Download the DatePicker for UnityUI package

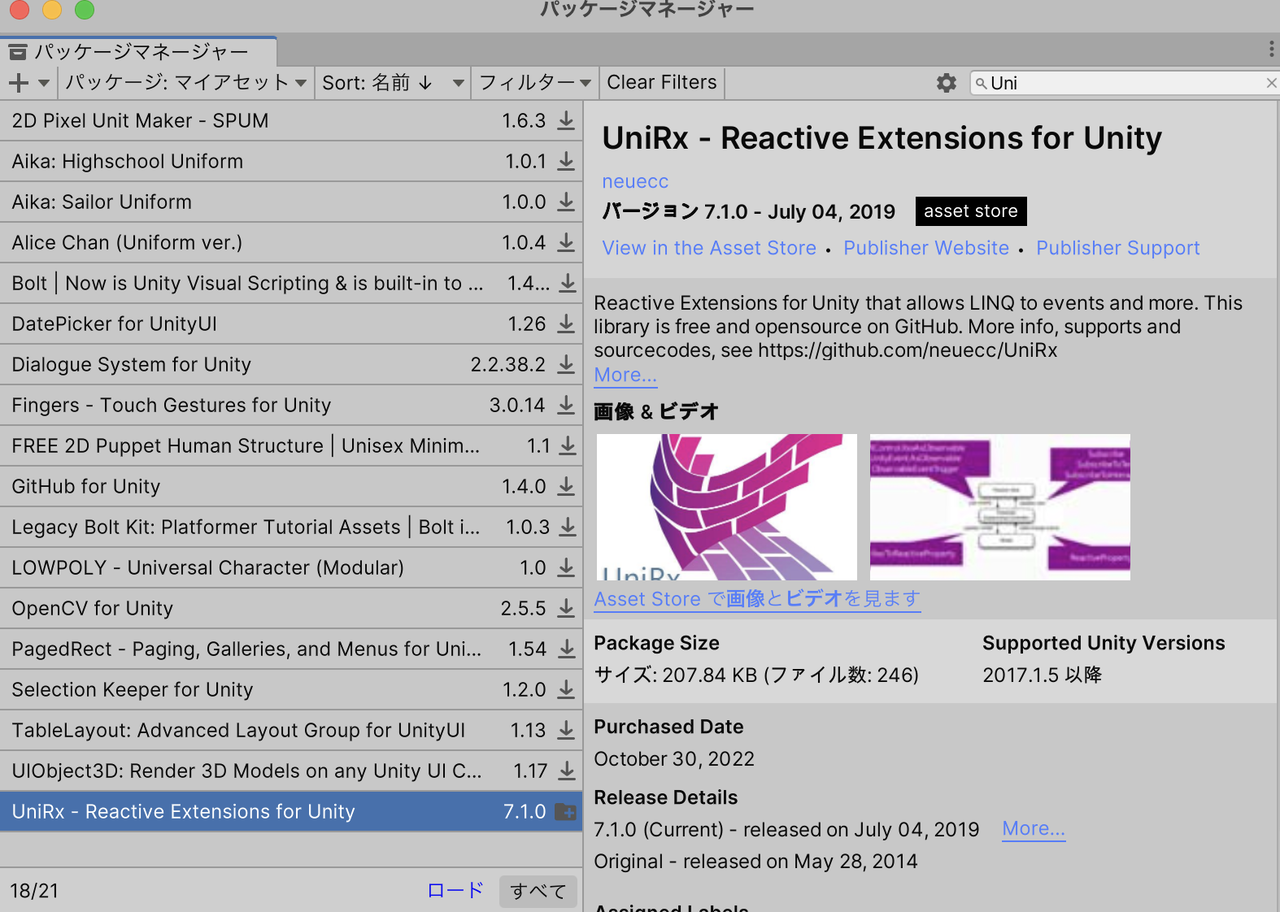[x=565, y=323]
